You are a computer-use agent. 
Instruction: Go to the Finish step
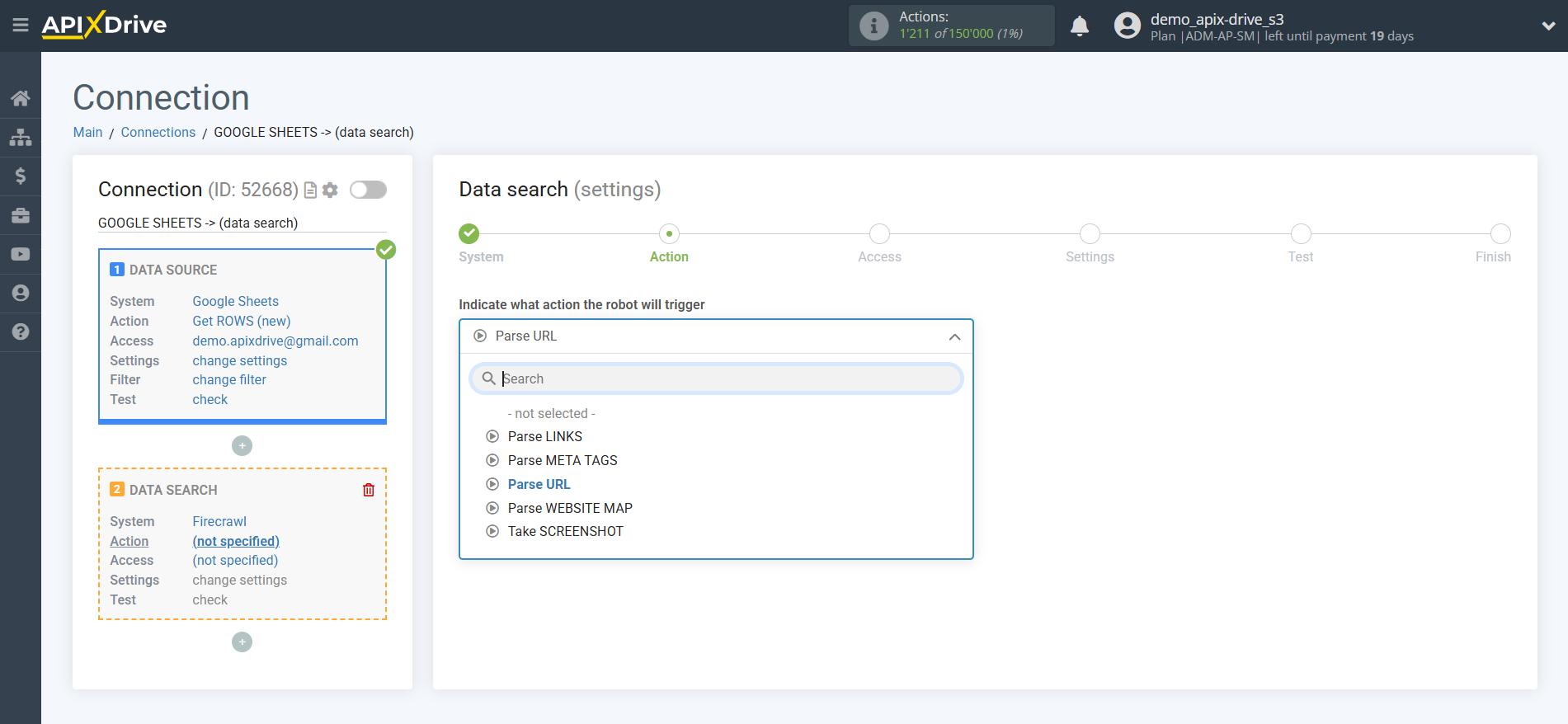coord(1500,234)
